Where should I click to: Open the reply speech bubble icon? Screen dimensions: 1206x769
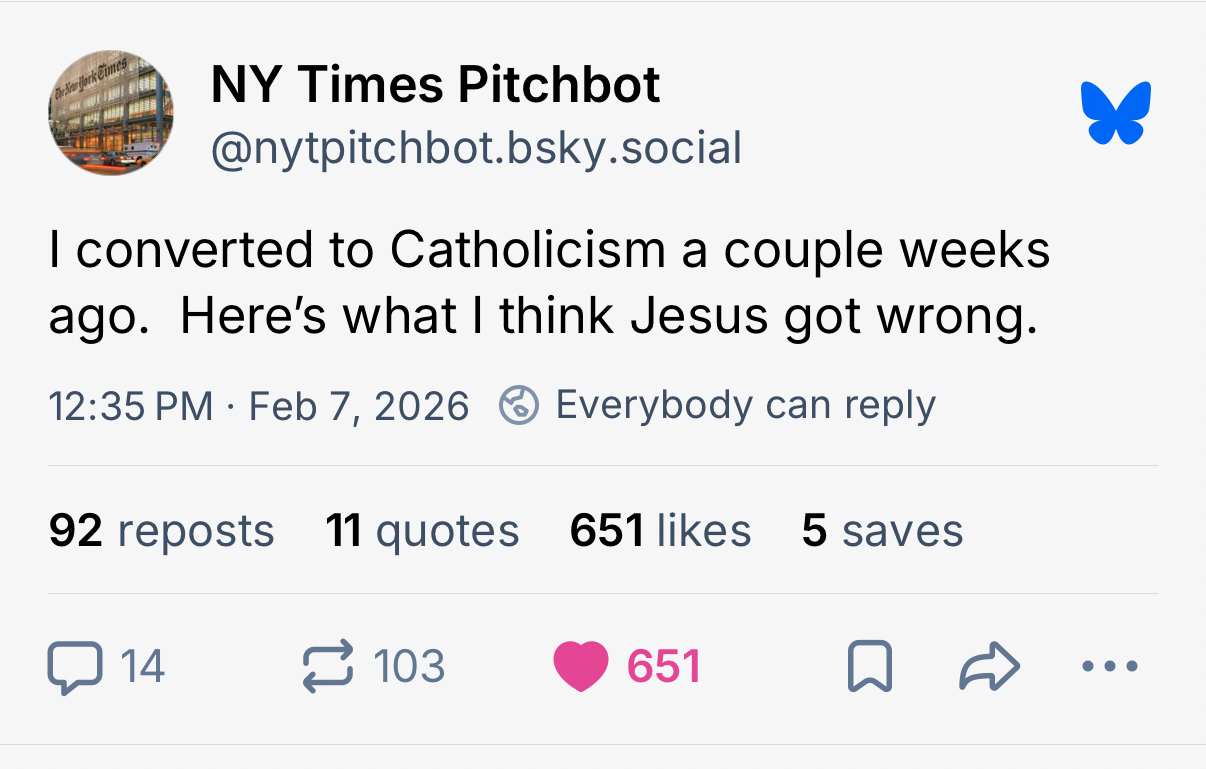75,667
